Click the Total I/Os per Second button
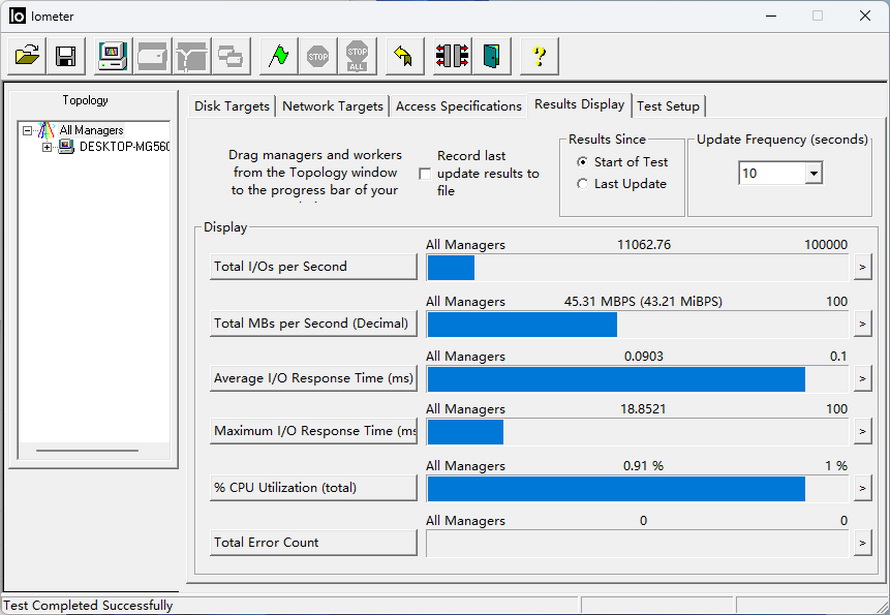The image size is (890, 615). pos(313,267)
